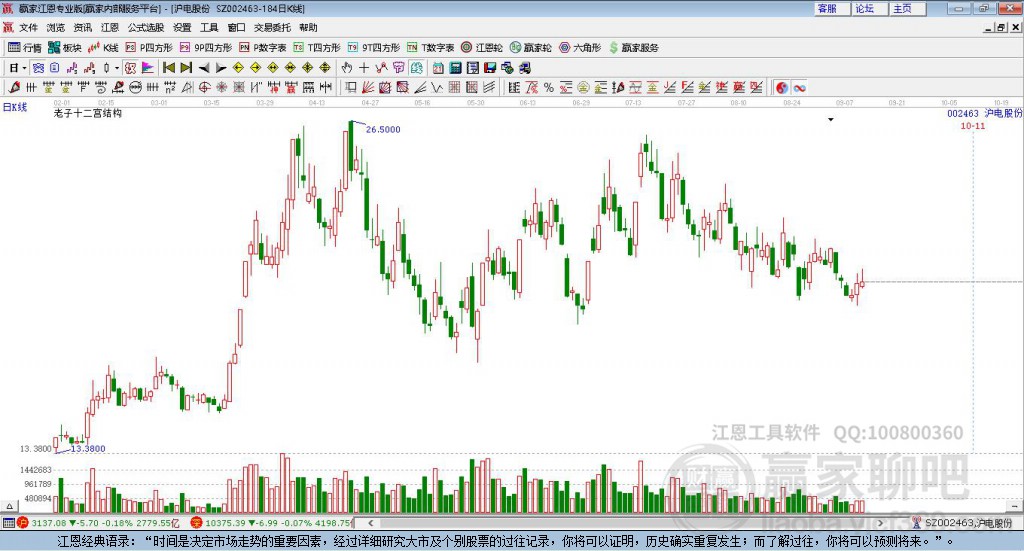
Task: Click the yin-yang taiji icon
Action: (782, 87)
